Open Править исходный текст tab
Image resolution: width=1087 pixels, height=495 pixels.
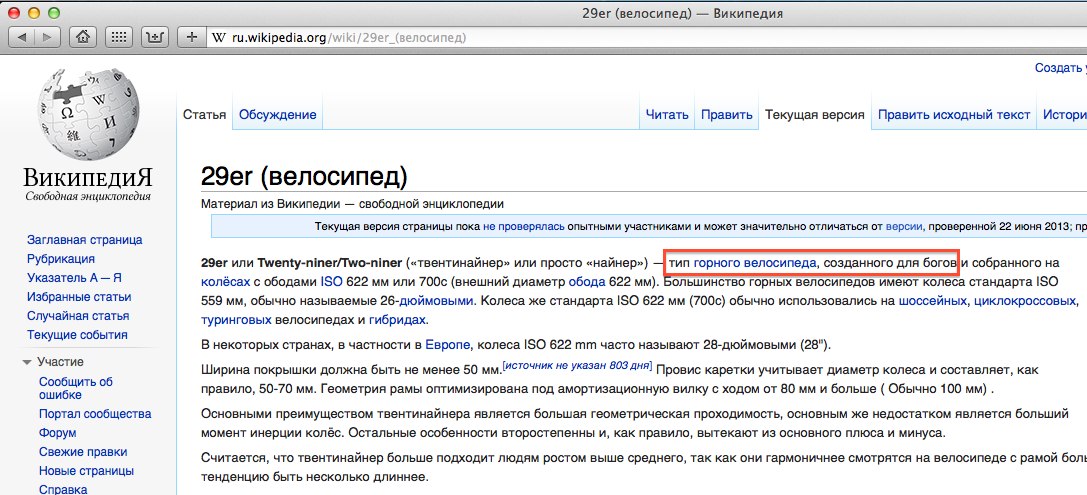954,115
